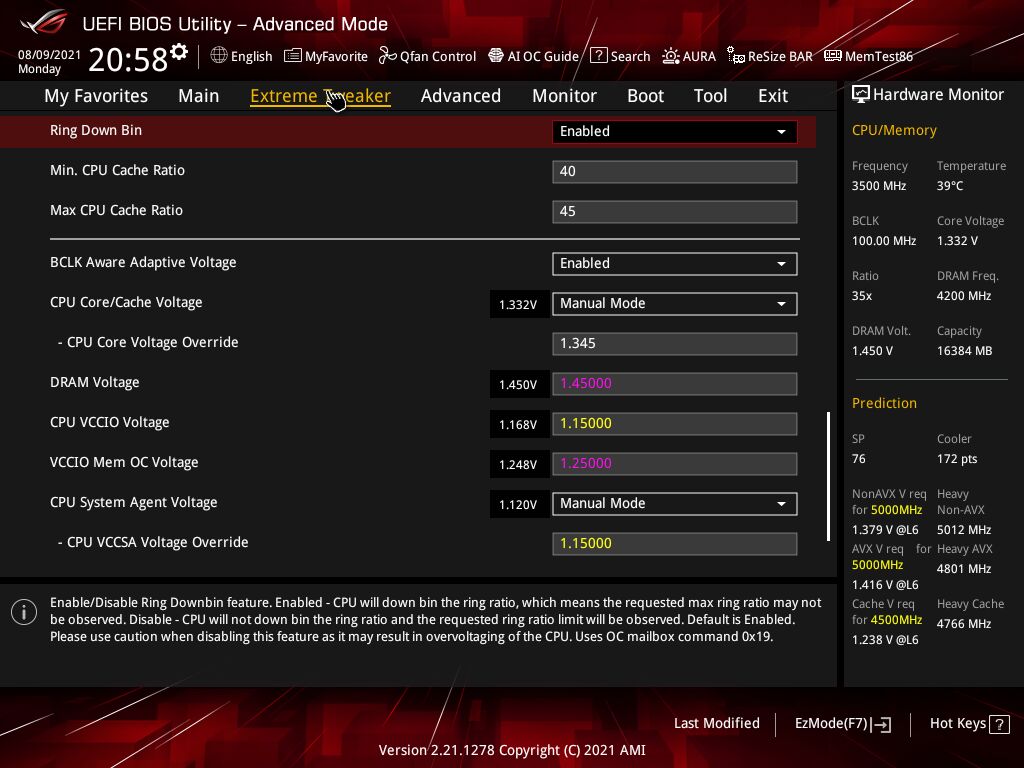Switch to EzMode(F7)
1024x768 pixels.
coord(842,724)
